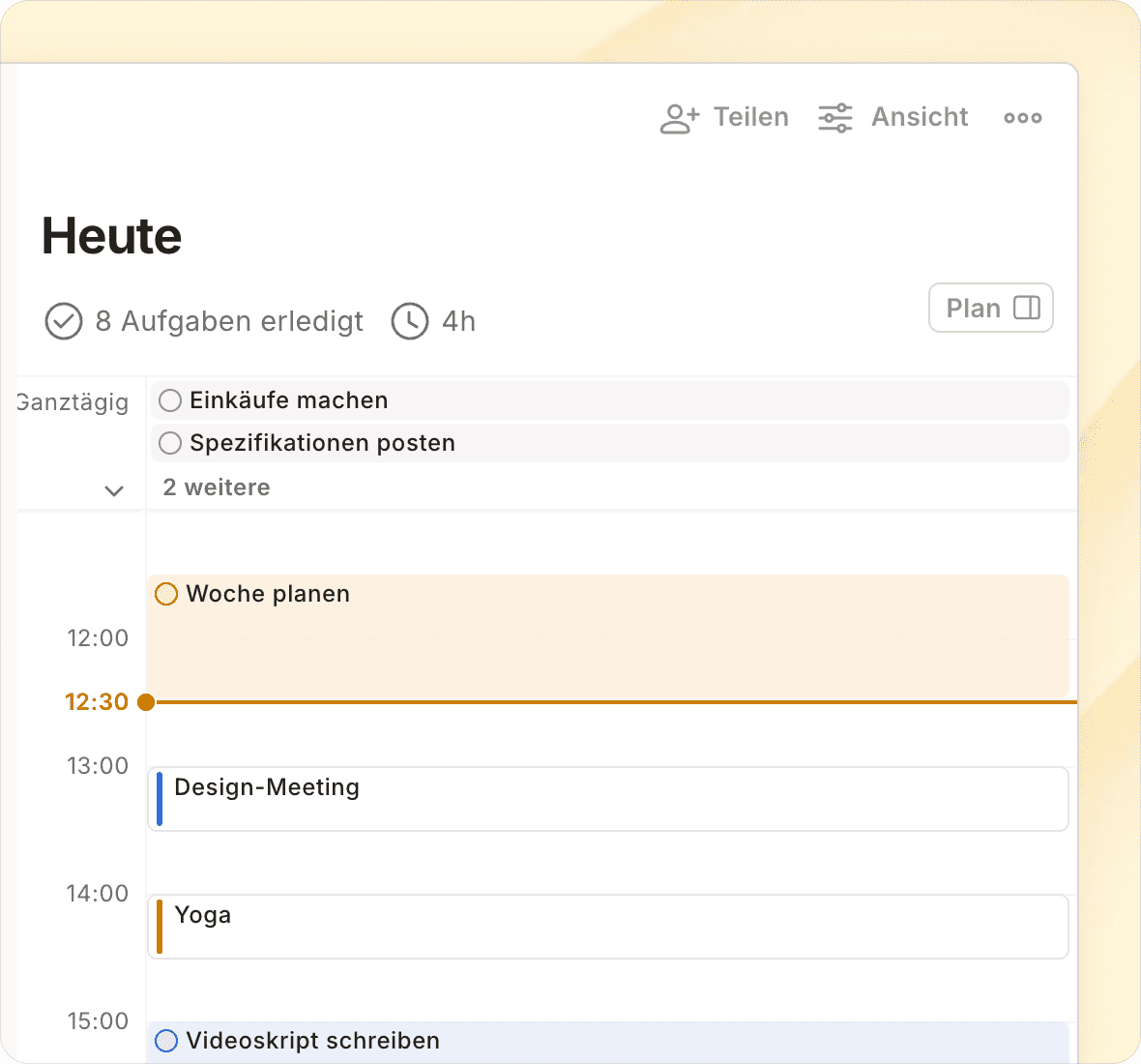Collapse the Ganztägig section chevron

[x=114, y=490]
